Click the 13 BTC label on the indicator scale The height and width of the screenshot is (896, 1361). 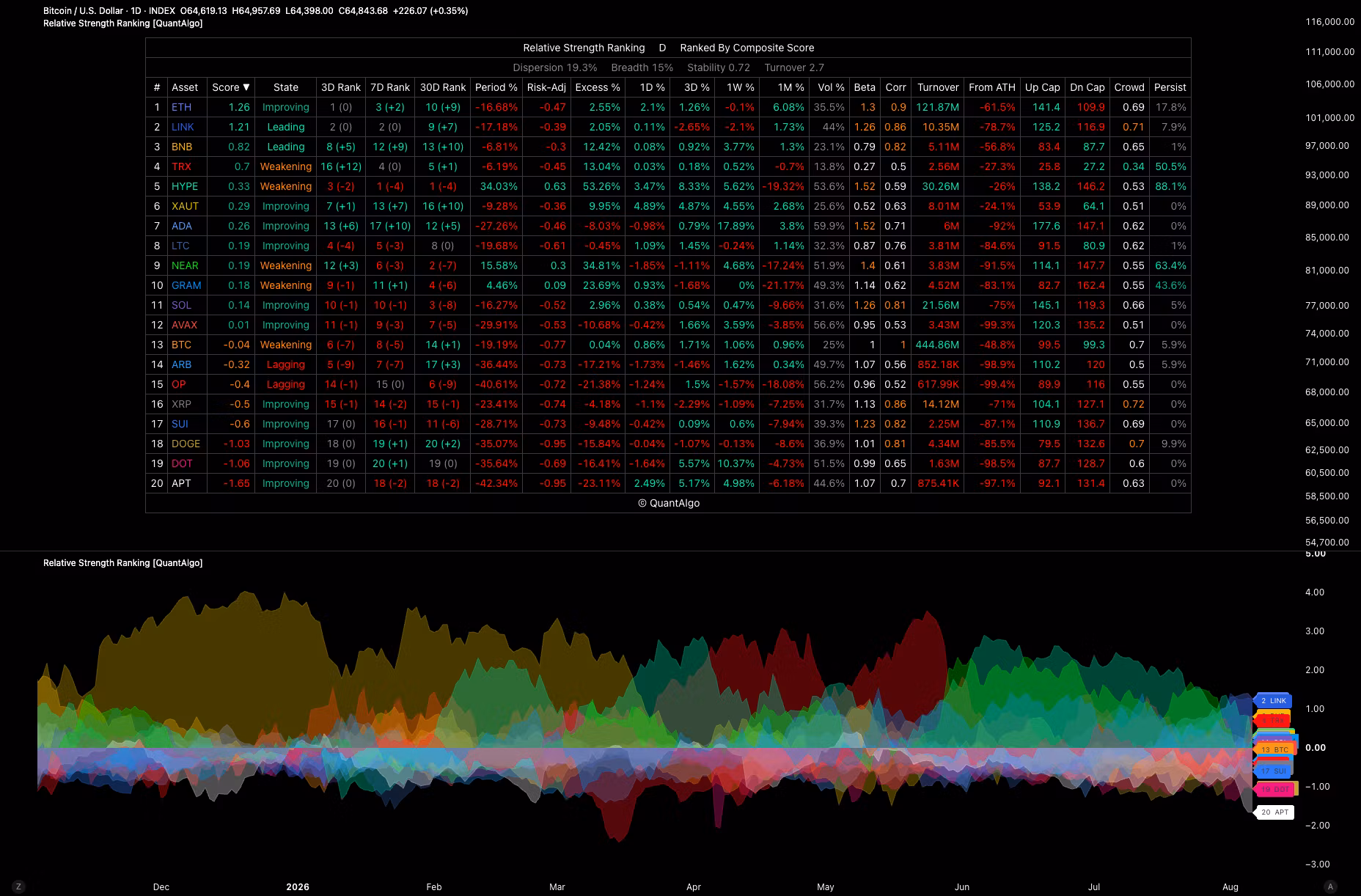point(1274,749)
